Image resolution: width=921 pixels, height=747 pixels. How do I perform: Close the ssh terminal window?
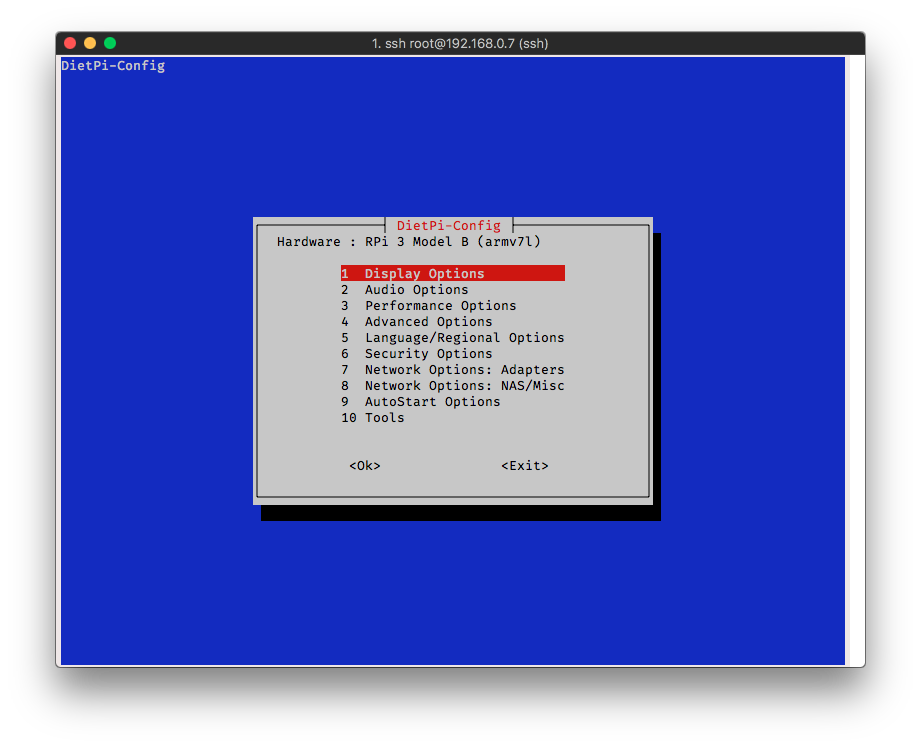[x=70, y=43]
